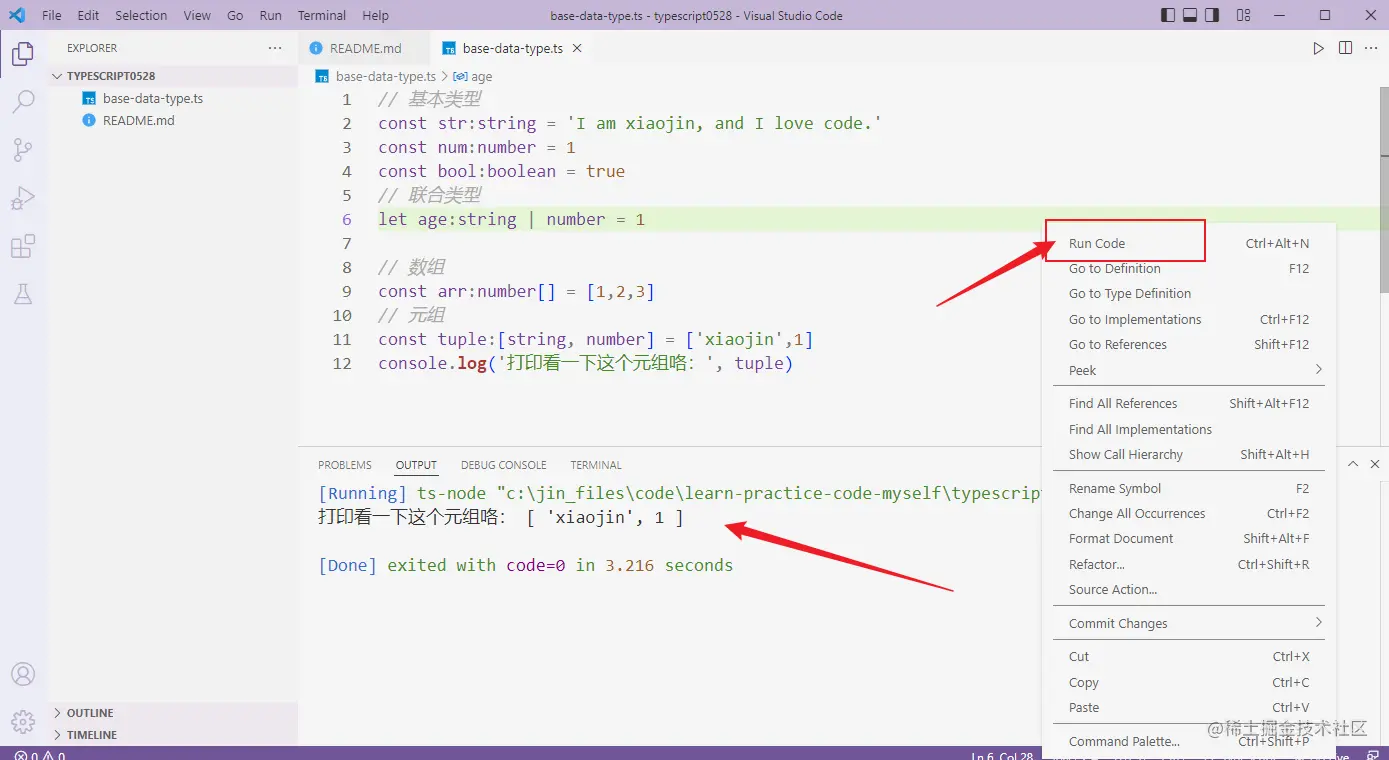Open Explorer Views and More Actions ellipsis
The width and height of the screenshot is (1389, 760).
[x=275, y=48]
